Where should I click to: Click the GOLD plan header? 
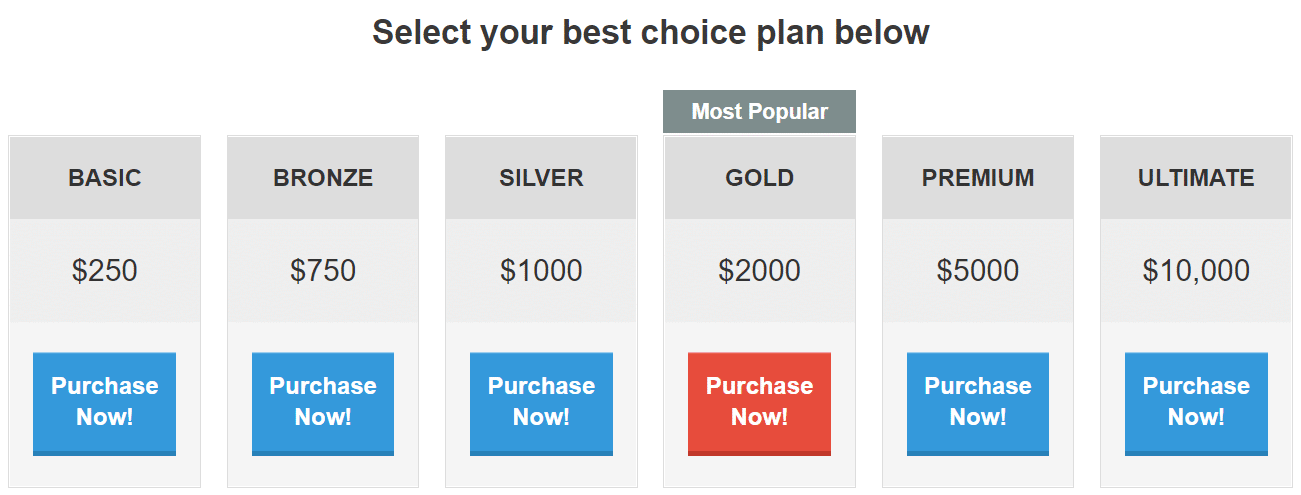(760, 178)
